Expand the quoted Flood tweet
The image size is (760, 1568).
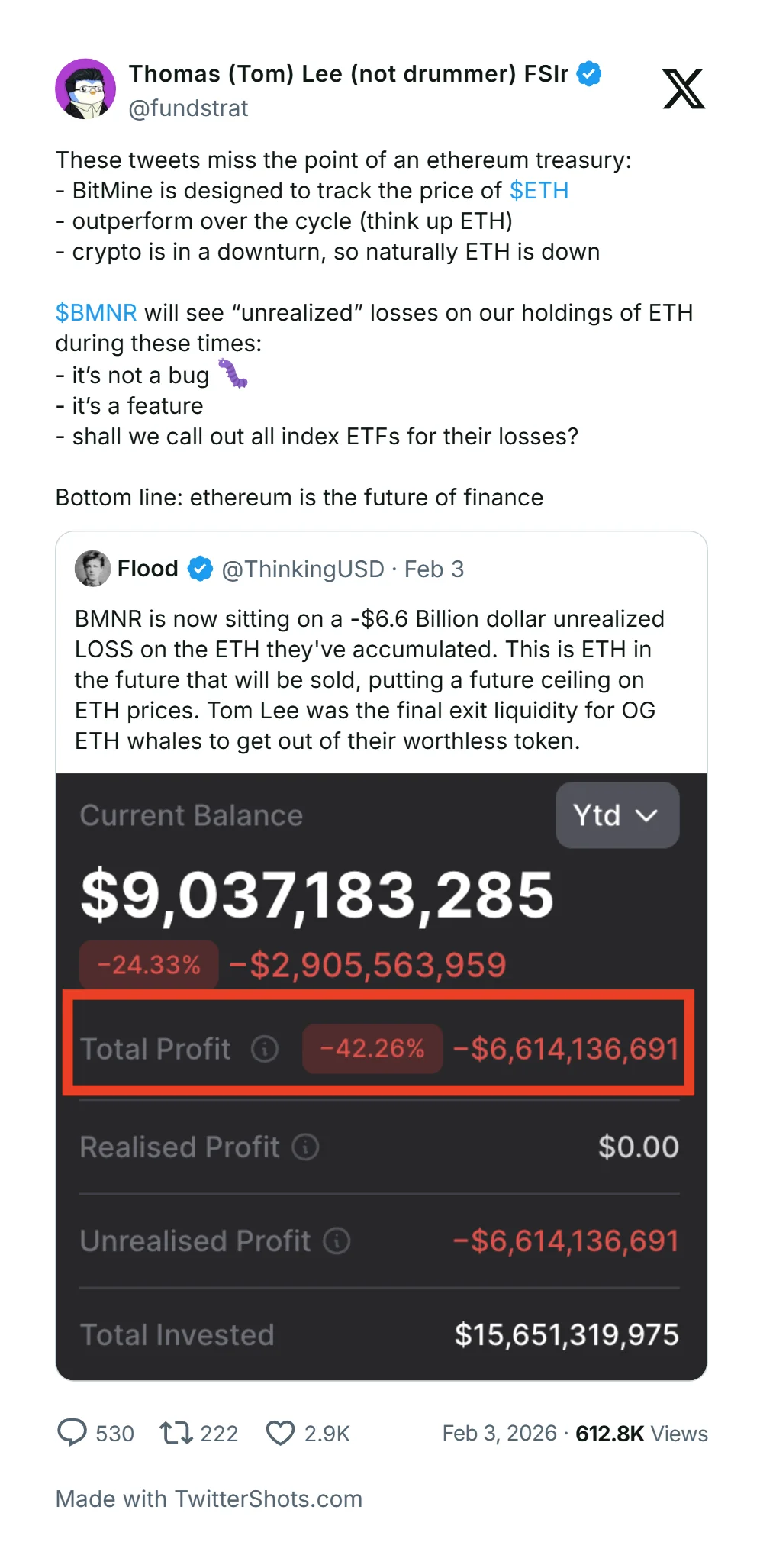click(380, 679)
